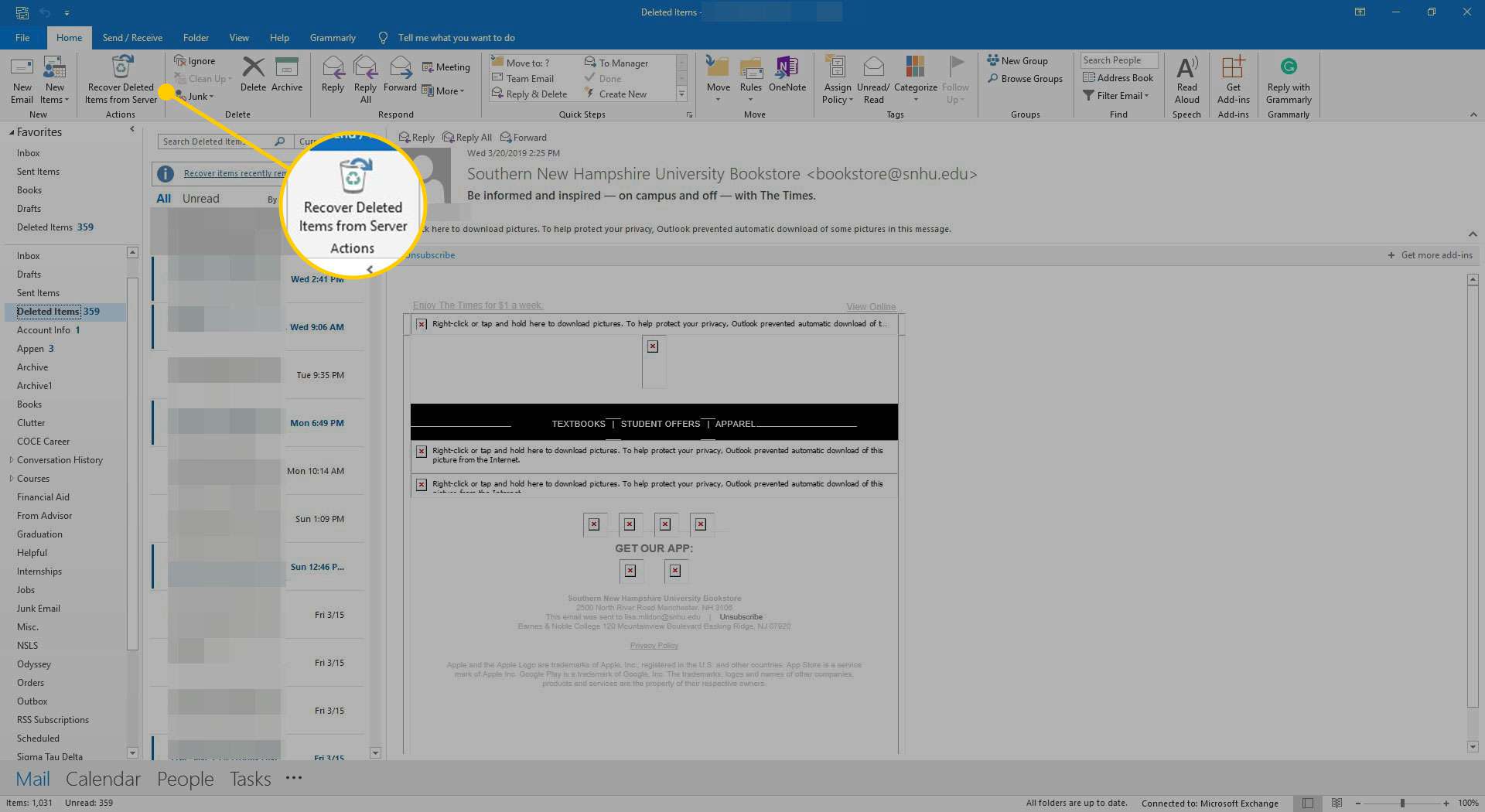Switch to the Send / Receive tab
Viewport: 1485px width, 812px height.
(132, 37)
